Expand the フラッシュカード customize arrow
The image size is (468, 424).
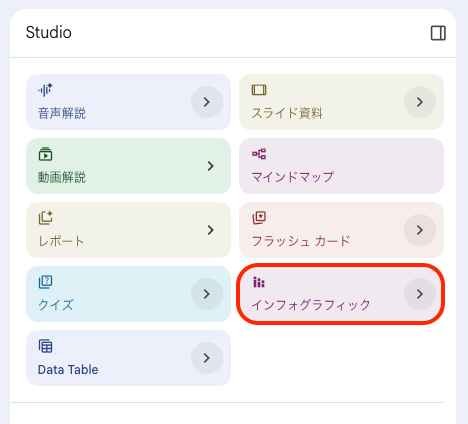click(x=420, y=230)
